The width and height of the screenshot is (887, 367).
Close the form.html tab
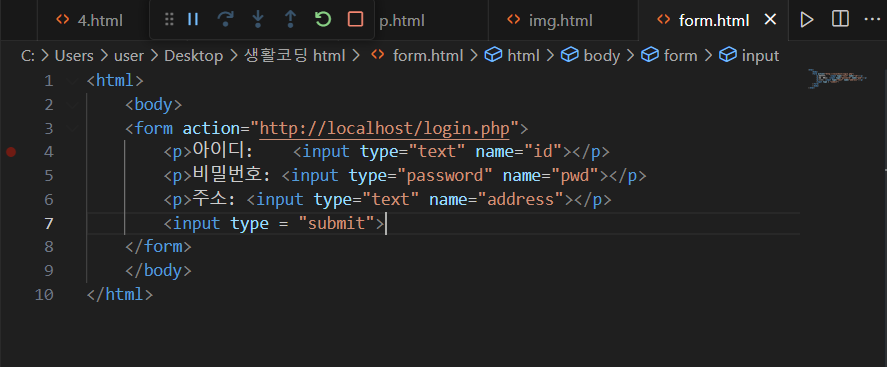[770, 20]
